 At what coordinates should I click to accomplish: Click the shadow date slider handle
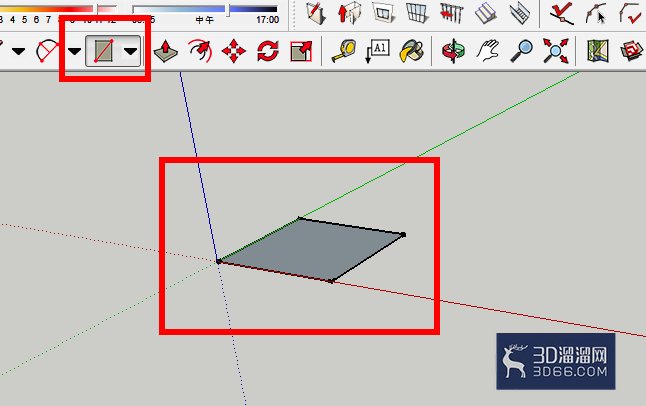tap(96, 9)
